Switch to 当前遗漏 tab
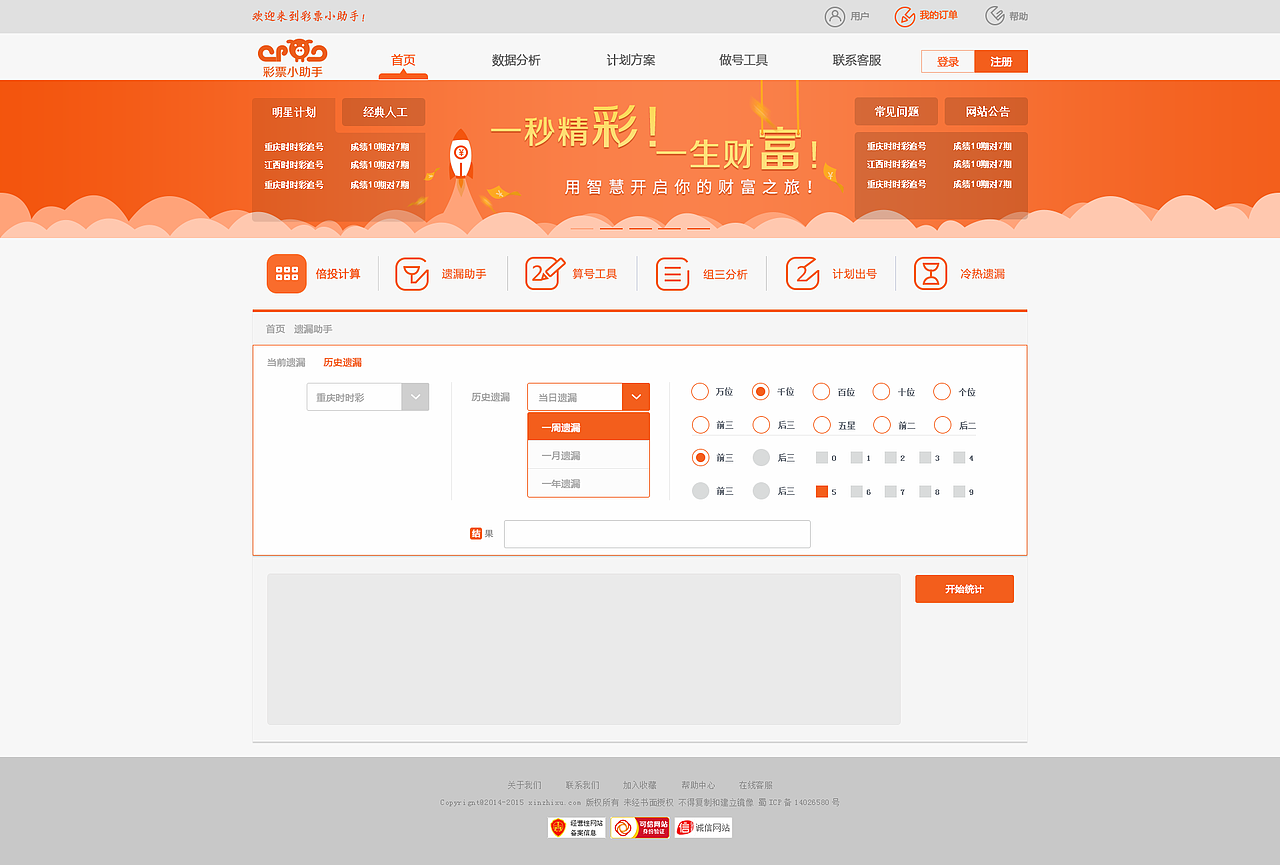This screenshot has height=865, width=1280. pos(286,362)
